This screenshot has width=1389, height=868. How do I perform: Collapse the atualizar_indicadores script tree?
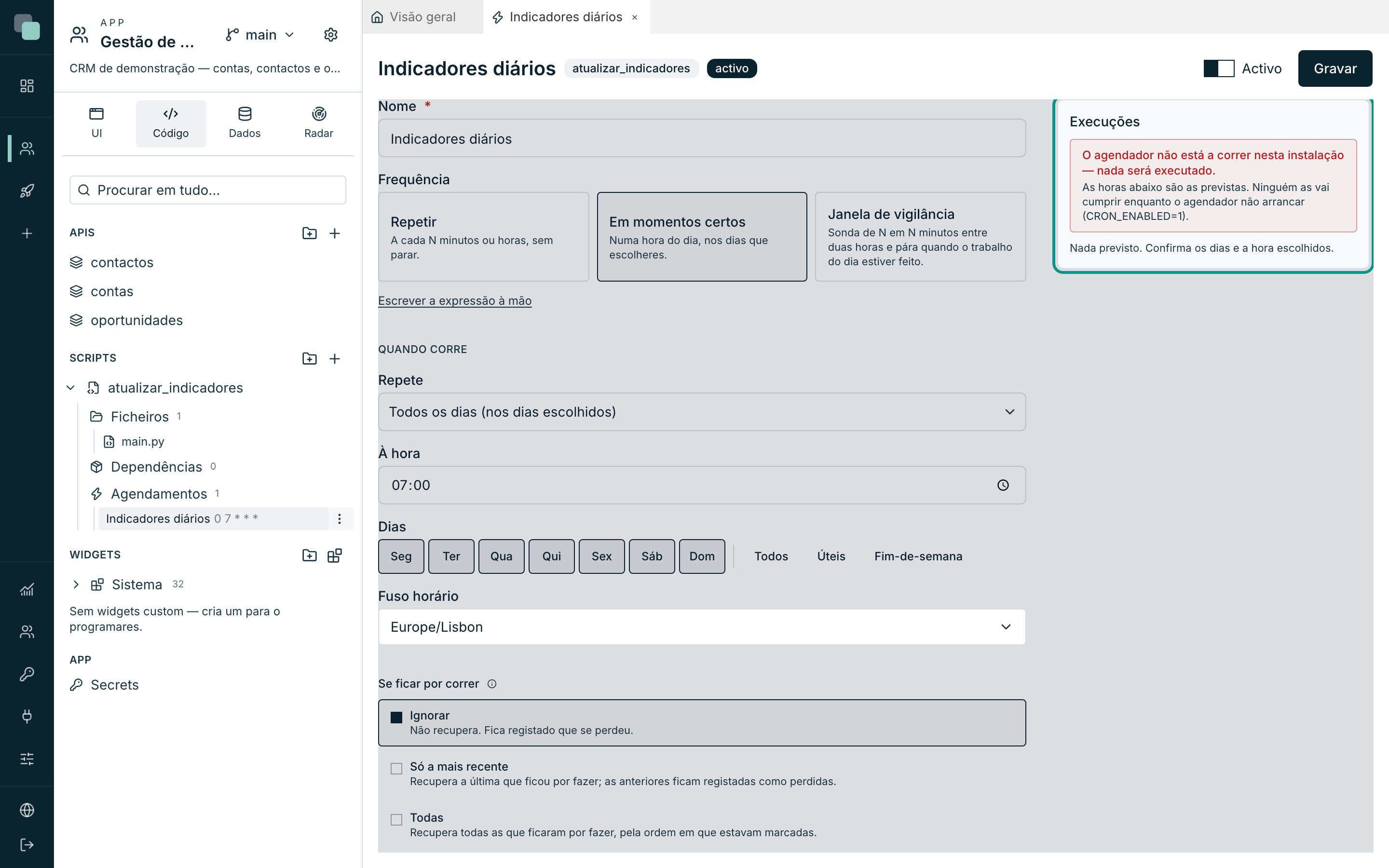click(70, 388)
